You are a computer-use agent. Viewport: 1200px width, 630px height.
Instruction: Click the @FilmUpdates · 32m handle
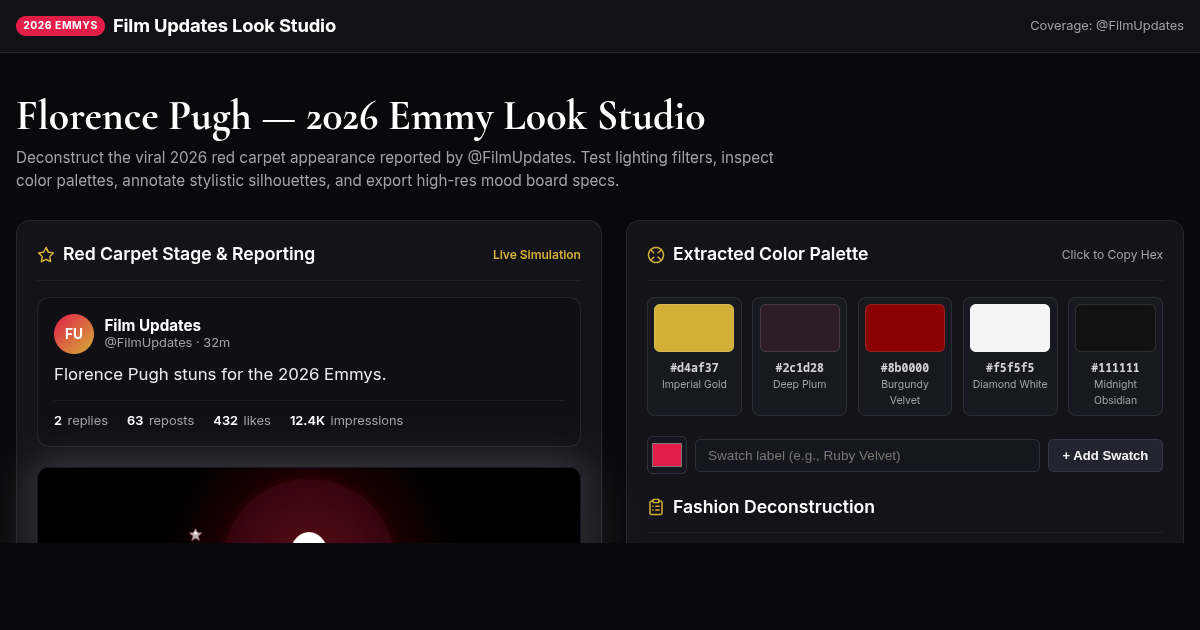(x=167, y=342)
